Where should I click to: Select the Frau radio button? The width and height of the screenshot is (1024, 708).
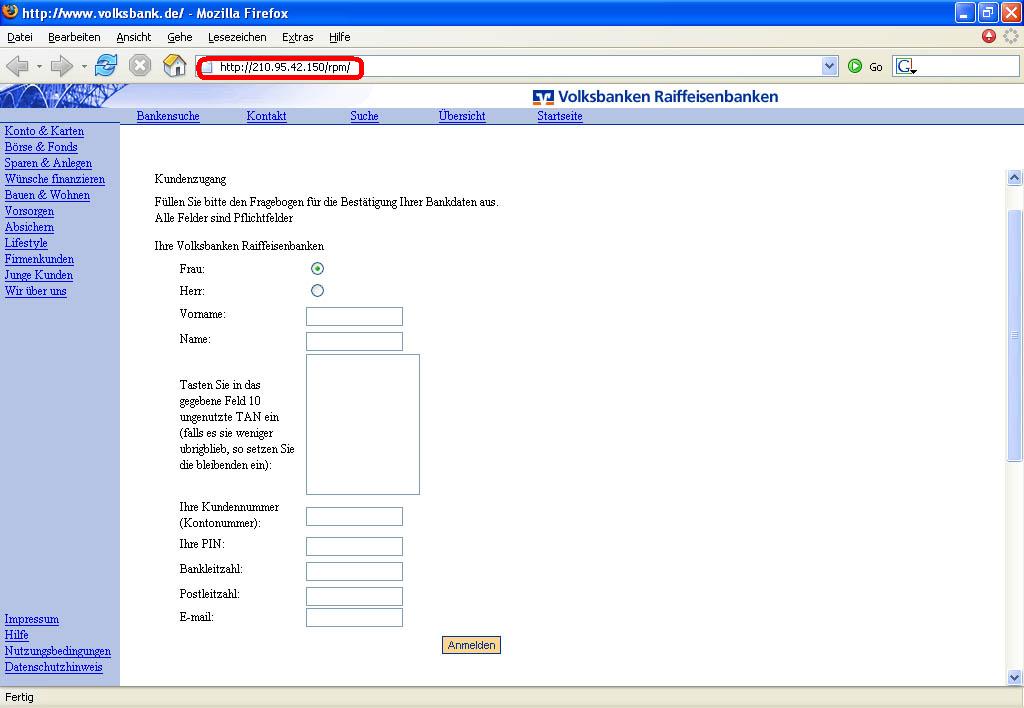tap(317, 268)
